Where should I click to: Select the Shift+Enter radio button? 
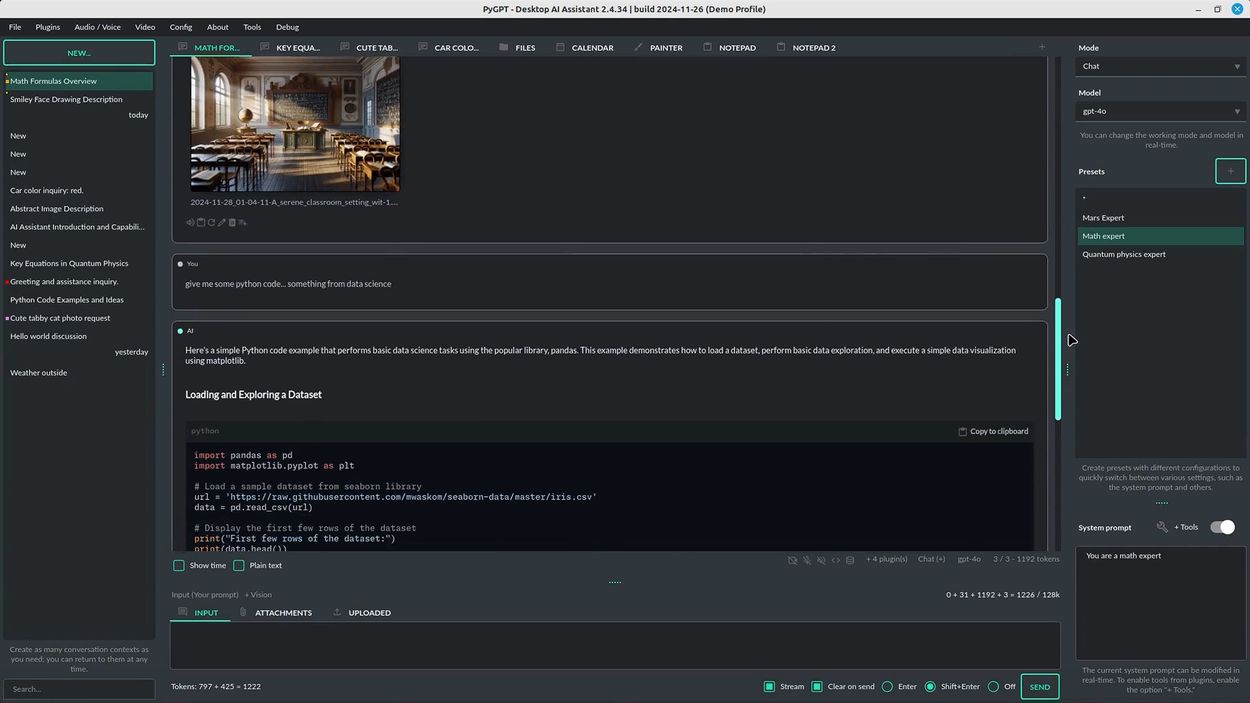(x=930, y=686)
